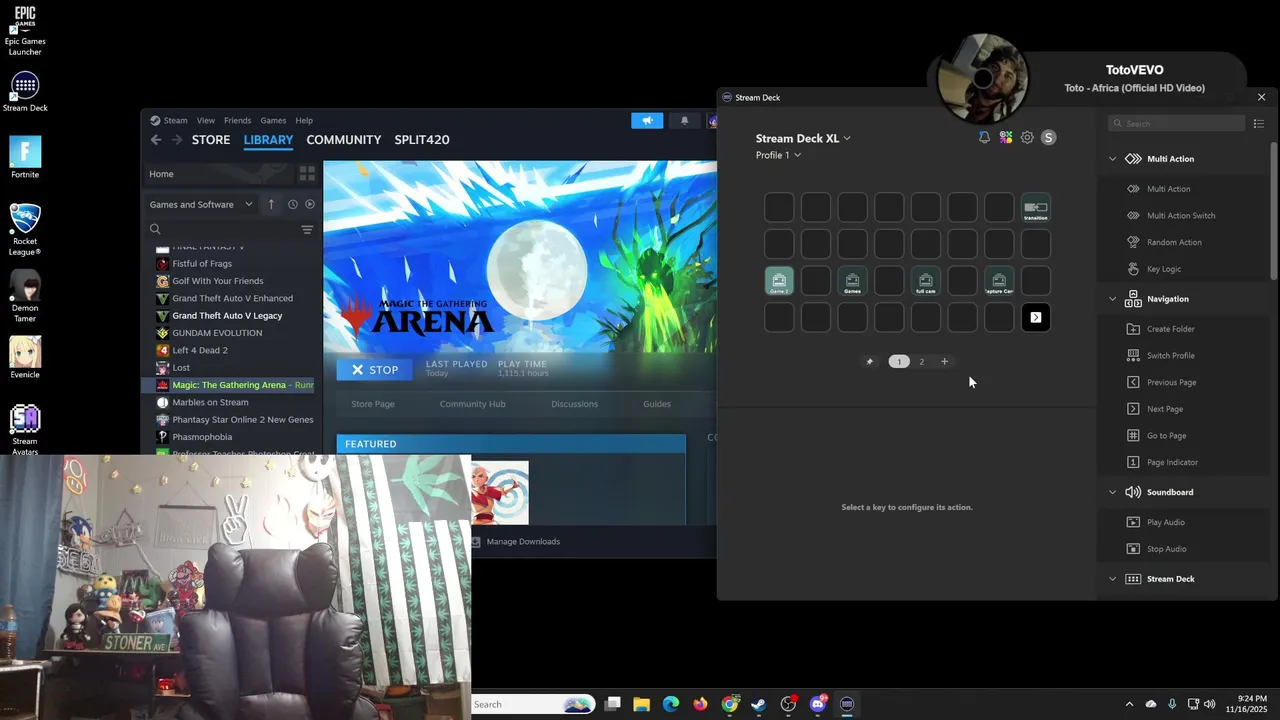This screenshot has height=720, width=1280.
Task: Collapse the Soundboard category
Action: [1113, 492]
